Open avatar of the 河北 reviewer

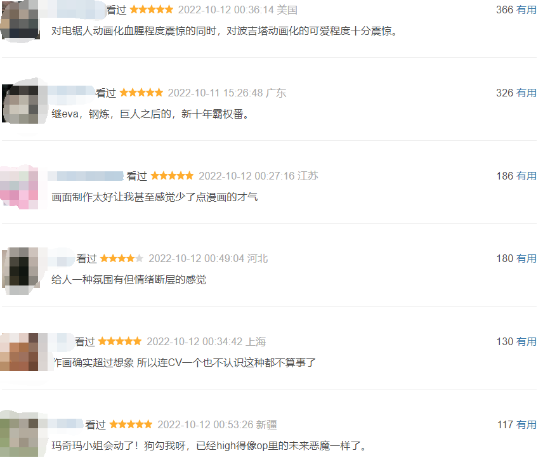click(20, 270)
